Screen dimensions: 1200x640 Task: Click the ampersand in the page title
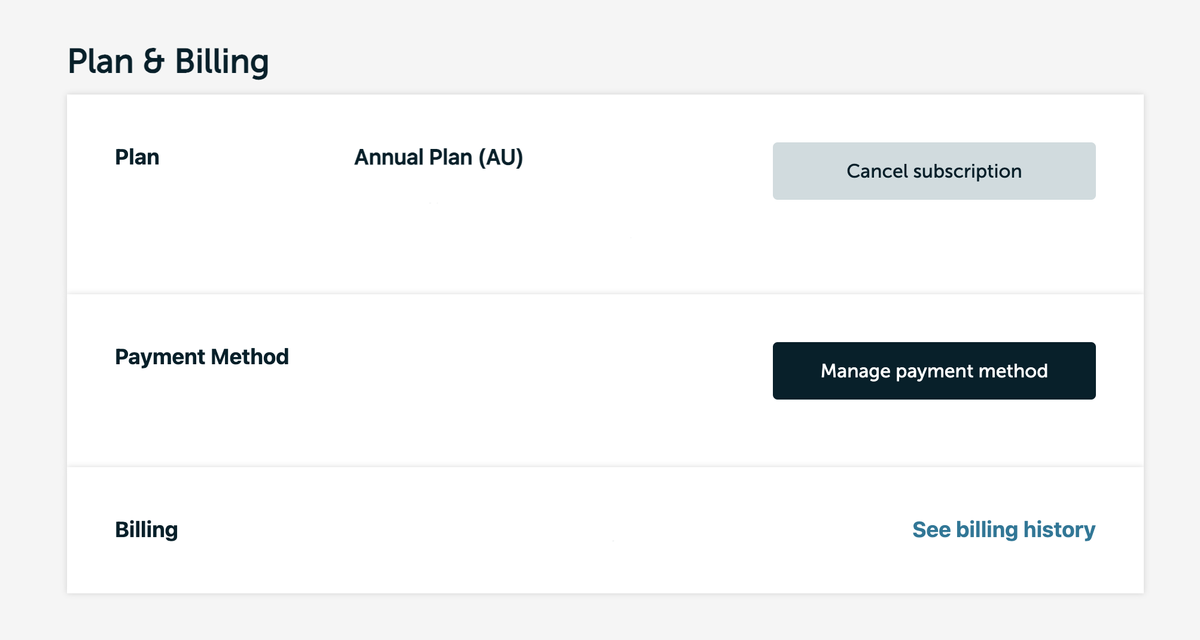point(153,62)
